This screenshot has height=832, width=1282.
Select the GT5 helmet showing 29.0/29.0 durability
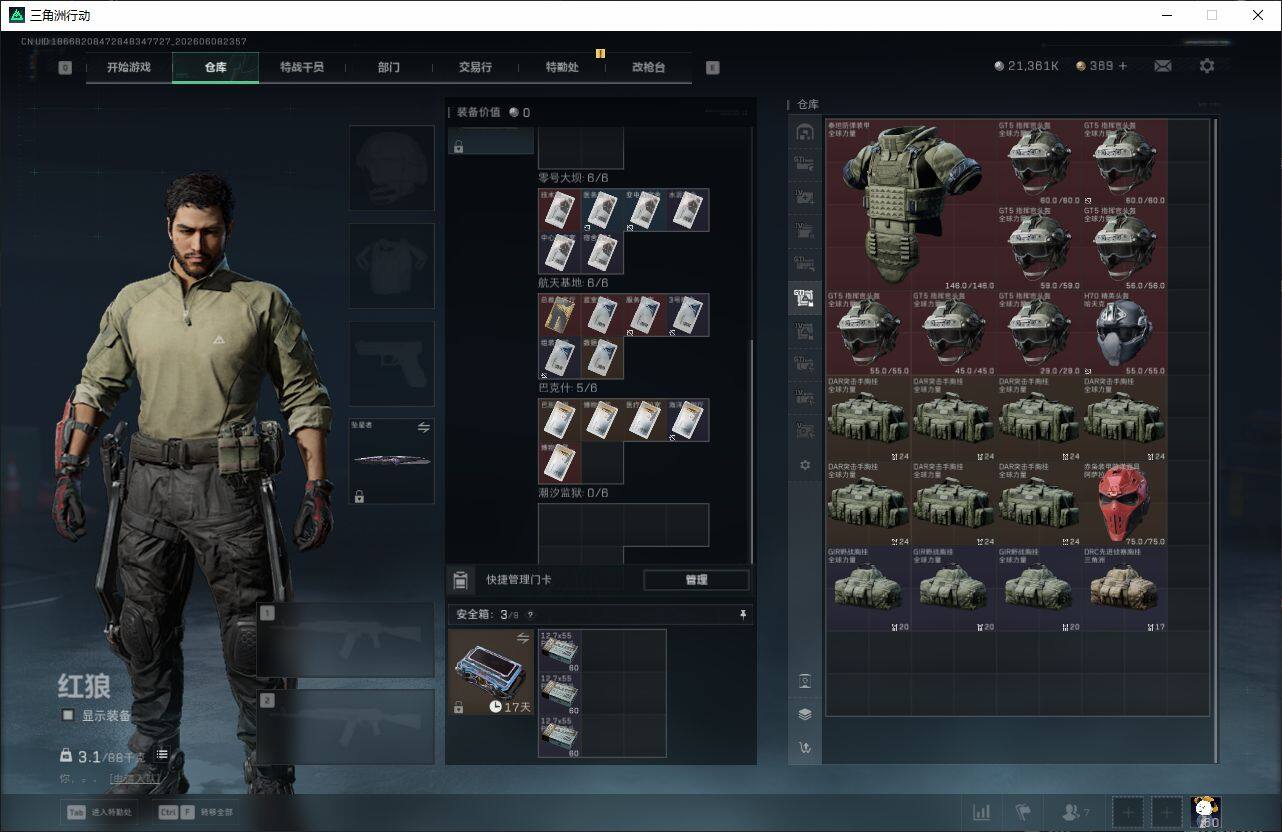[x=1039, y=333]
